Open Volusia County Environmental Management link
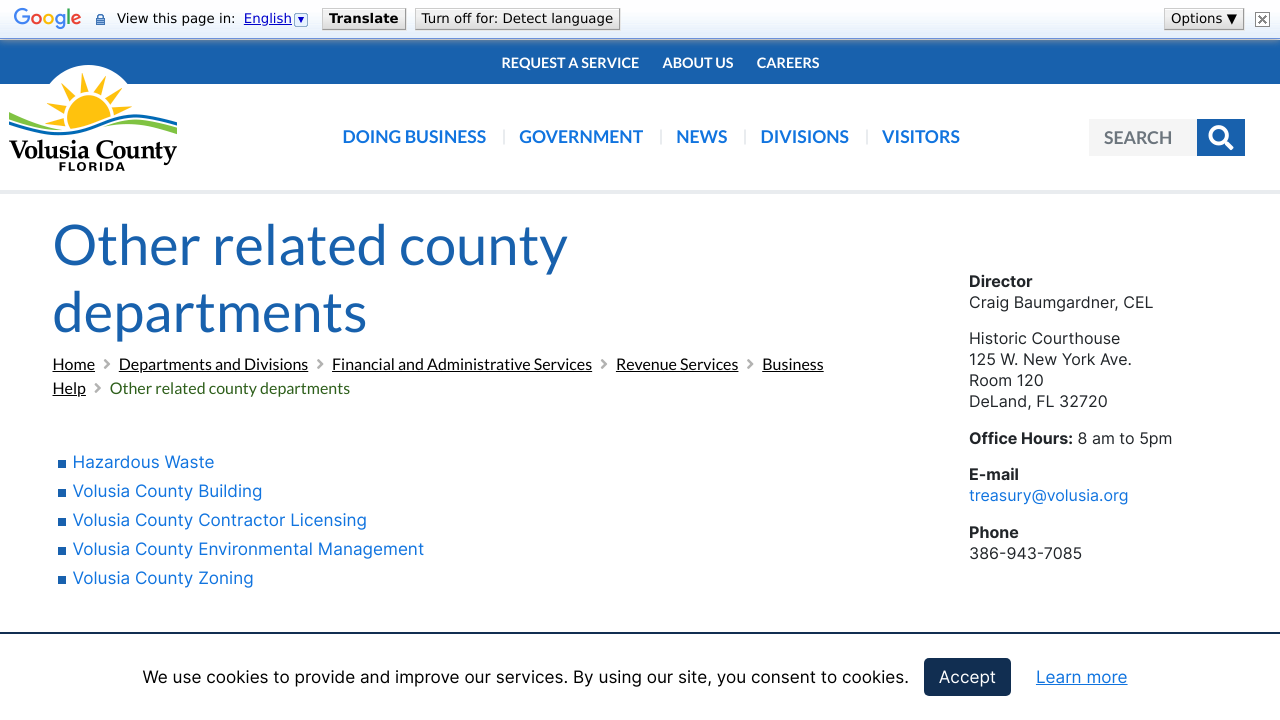 (x=248, y=549)
